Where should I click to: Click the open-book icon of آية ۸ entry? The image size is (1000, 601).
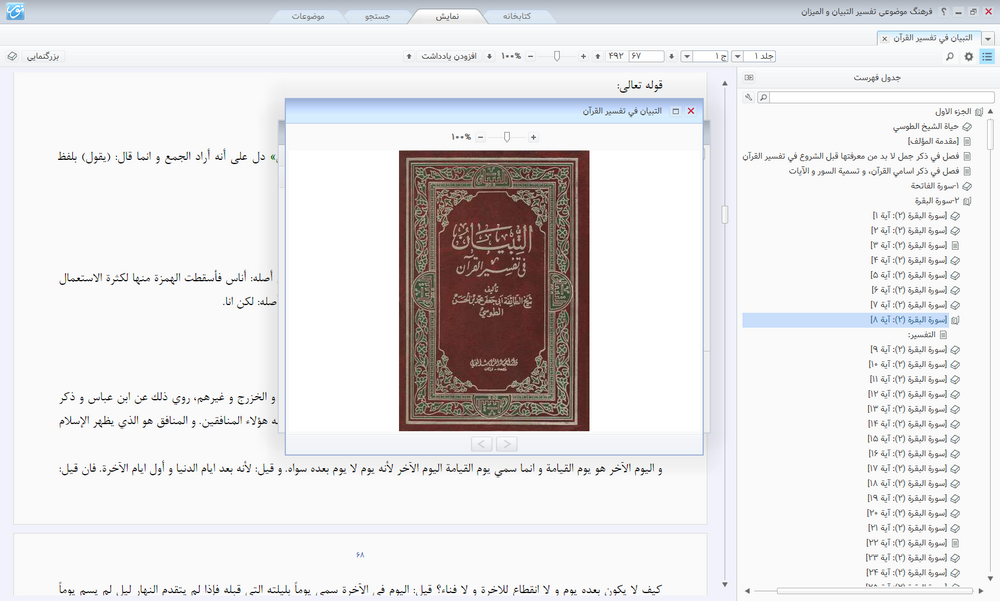(x=955, y=320)
